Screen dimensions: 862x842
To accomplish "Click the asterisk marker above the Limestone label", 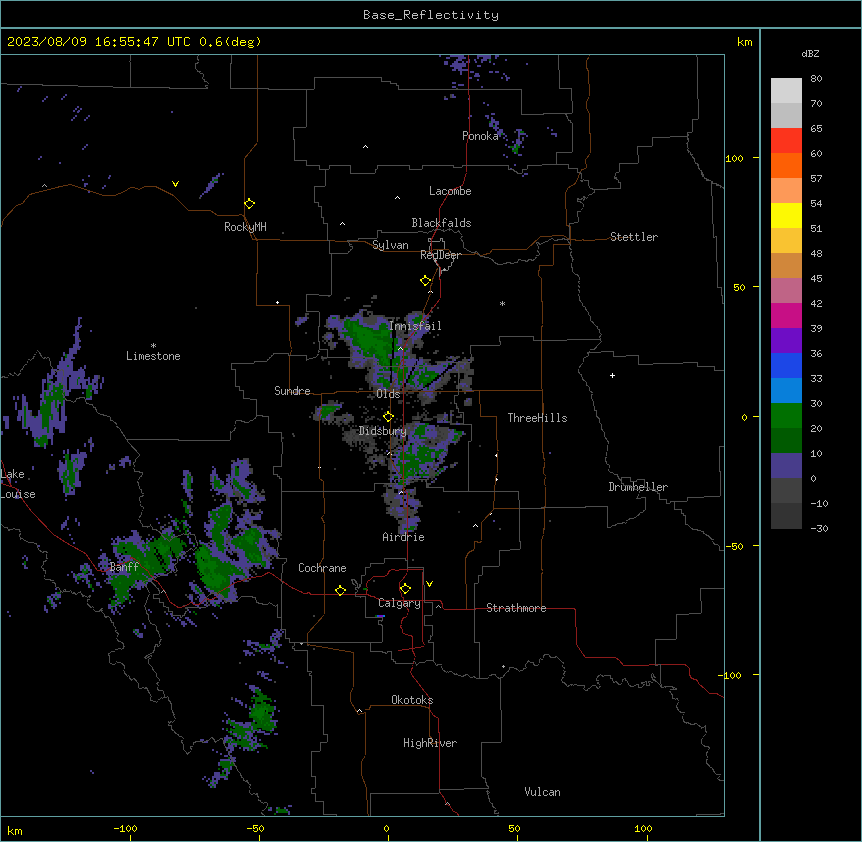I will (153, 345).
